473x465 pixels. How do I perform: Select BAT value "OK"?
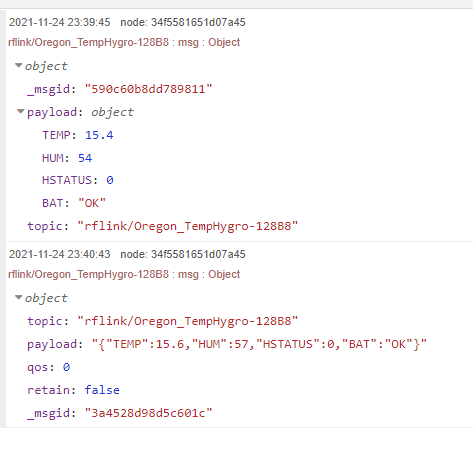coord(92,203)
